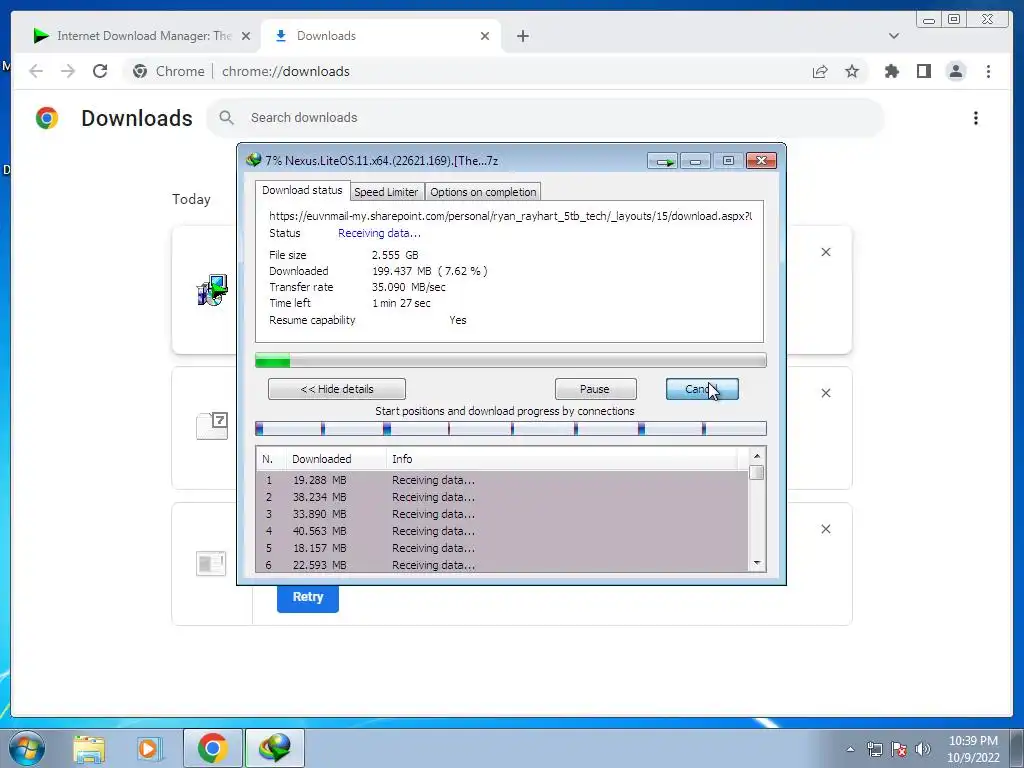Select connection row 1 with 19.288 MB
Viewport: 1024px width, 768px height.
pyautogui.click(x=502, y=480)
